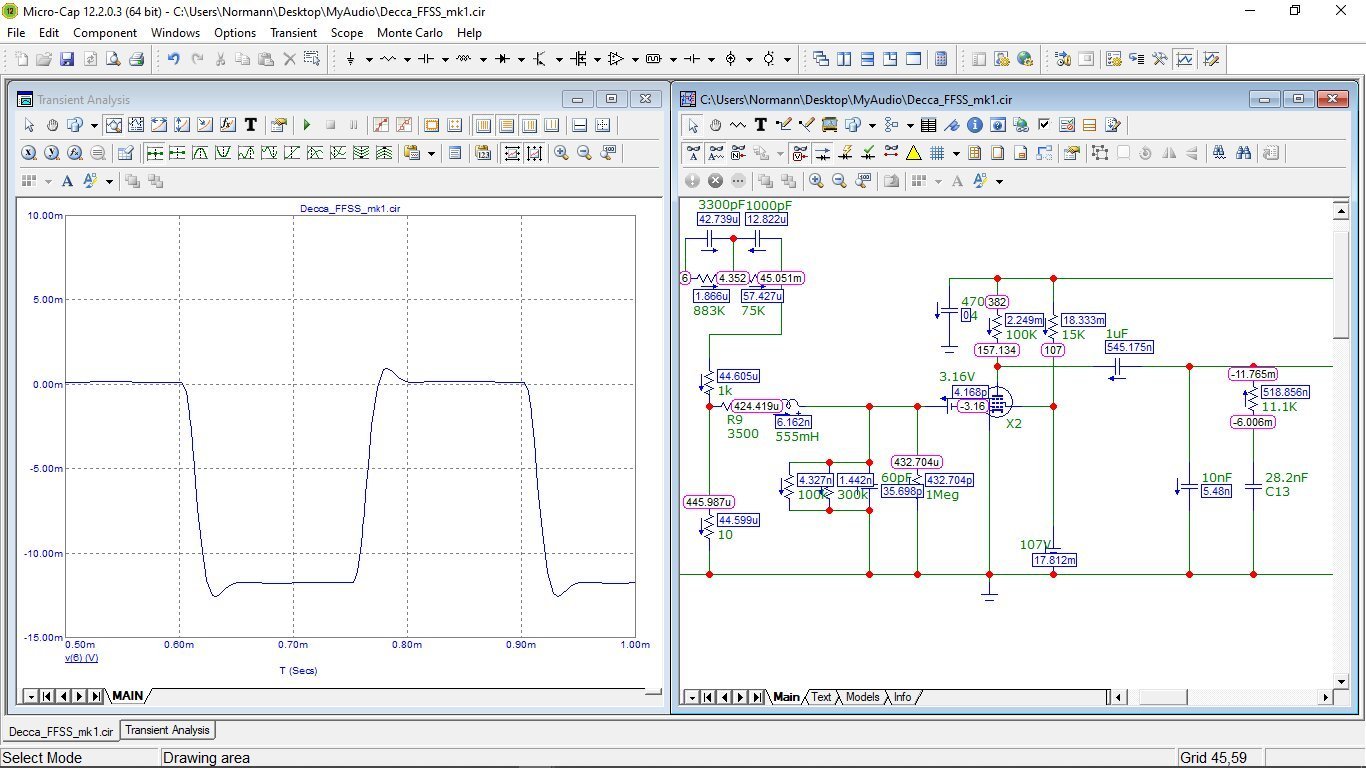This screenshot has width=1366, height=768.
Task: Click the yellow warning triangle icon
Action: 913,153
